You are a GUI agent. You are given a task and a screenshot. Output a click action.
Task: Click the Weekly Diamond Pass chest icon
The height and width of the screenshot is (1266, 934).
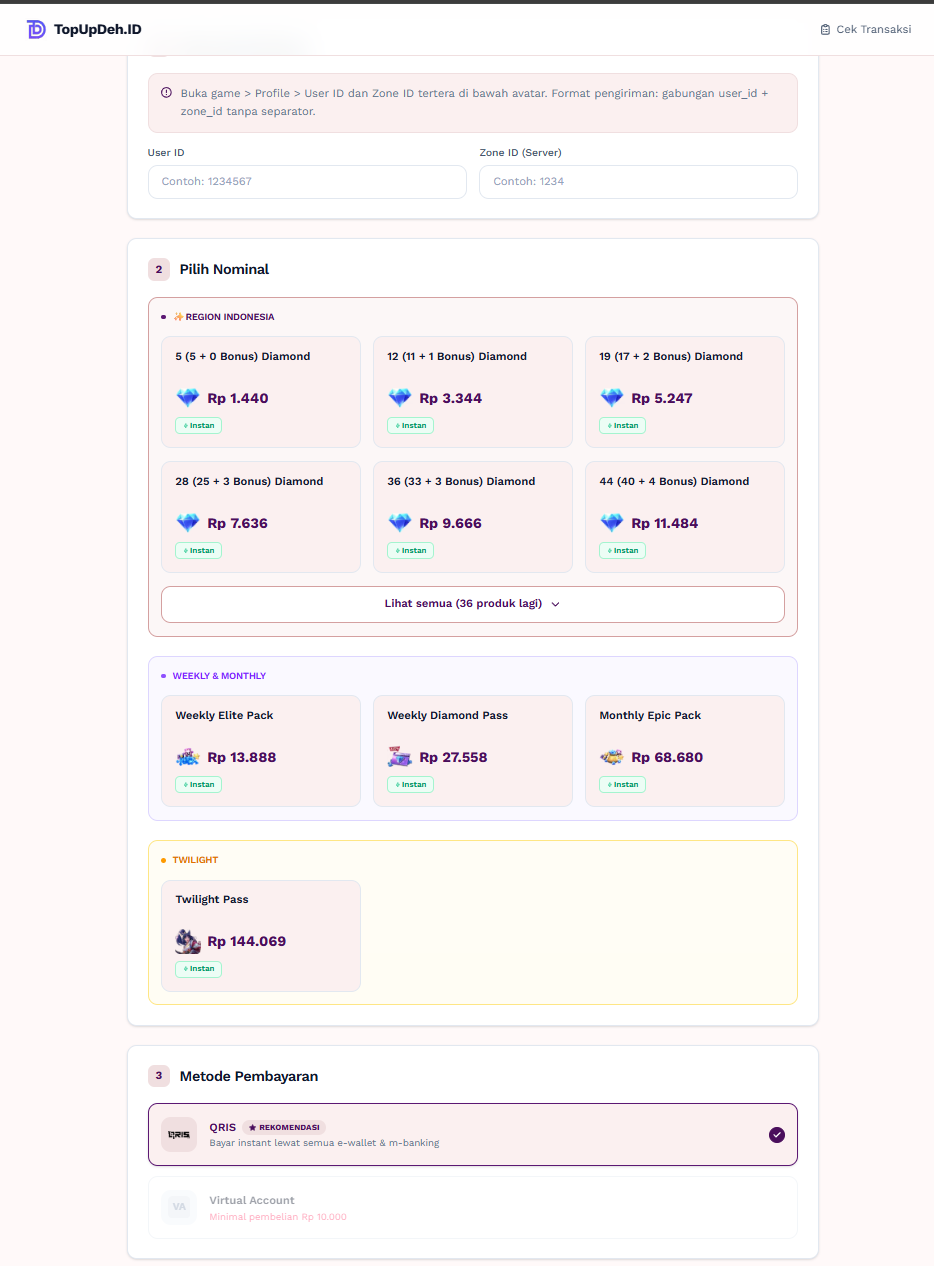coord(400,757)
